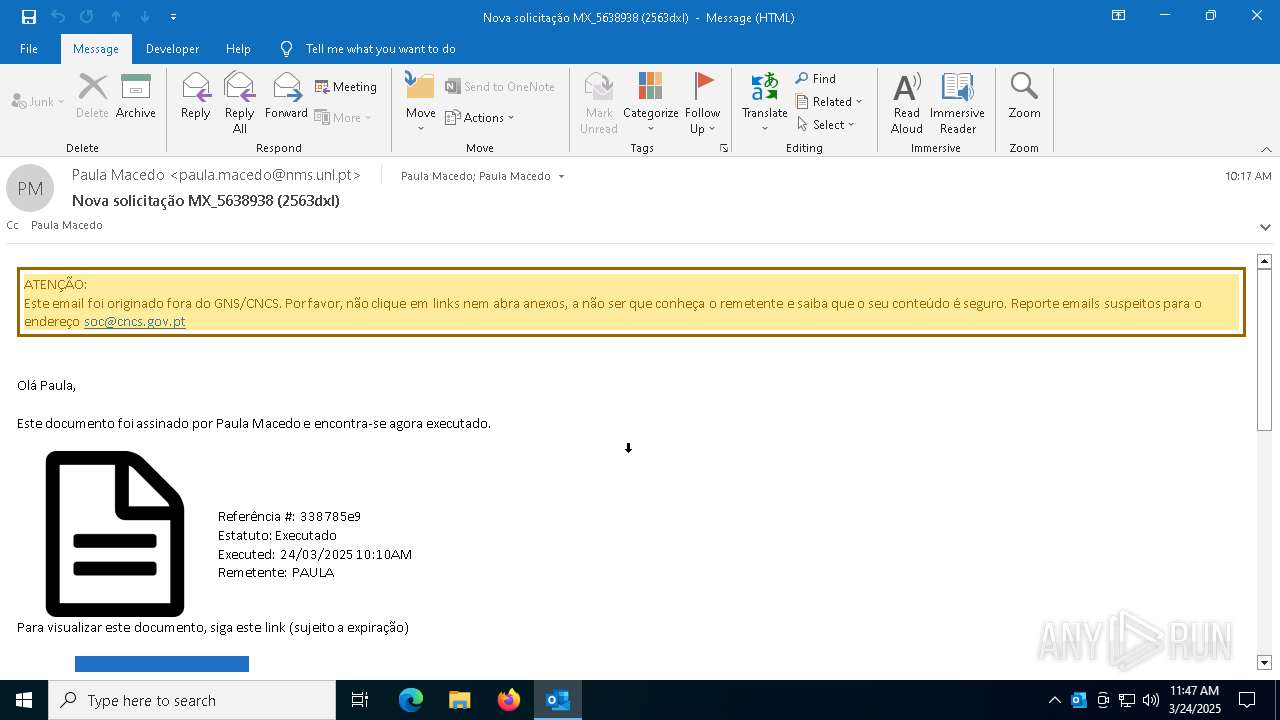Go to Next Item down arrow
The width and height of the screenshot is (1280, 720).
pyautogui.click(x=145, y=17)
